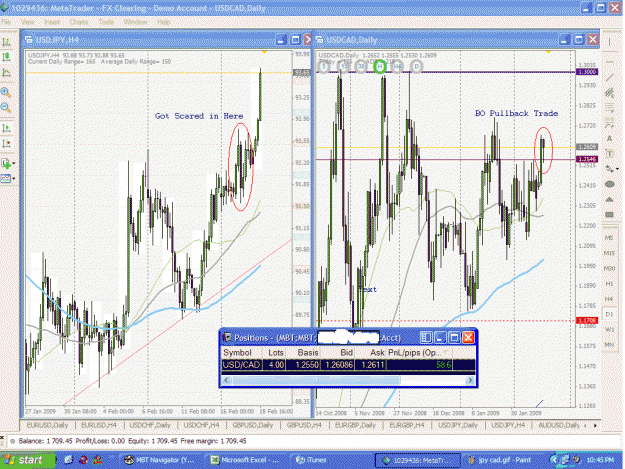Toggle chart auto scroll
The image size is (625, 469).
(6, 128)
